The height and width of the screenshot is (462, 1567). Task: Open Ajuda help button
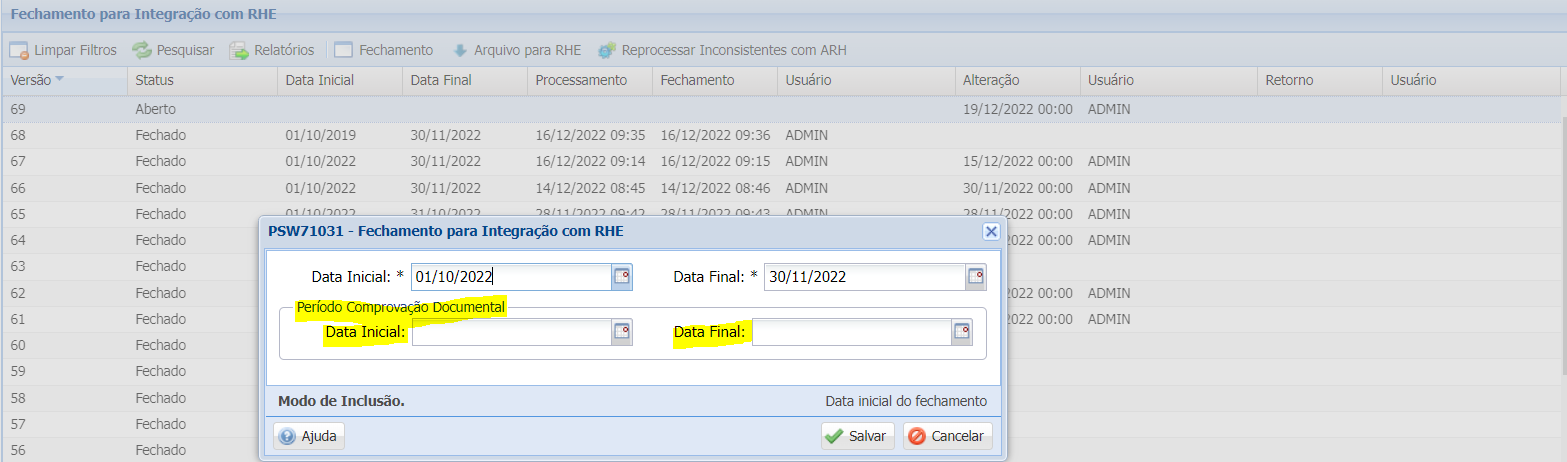309,436
